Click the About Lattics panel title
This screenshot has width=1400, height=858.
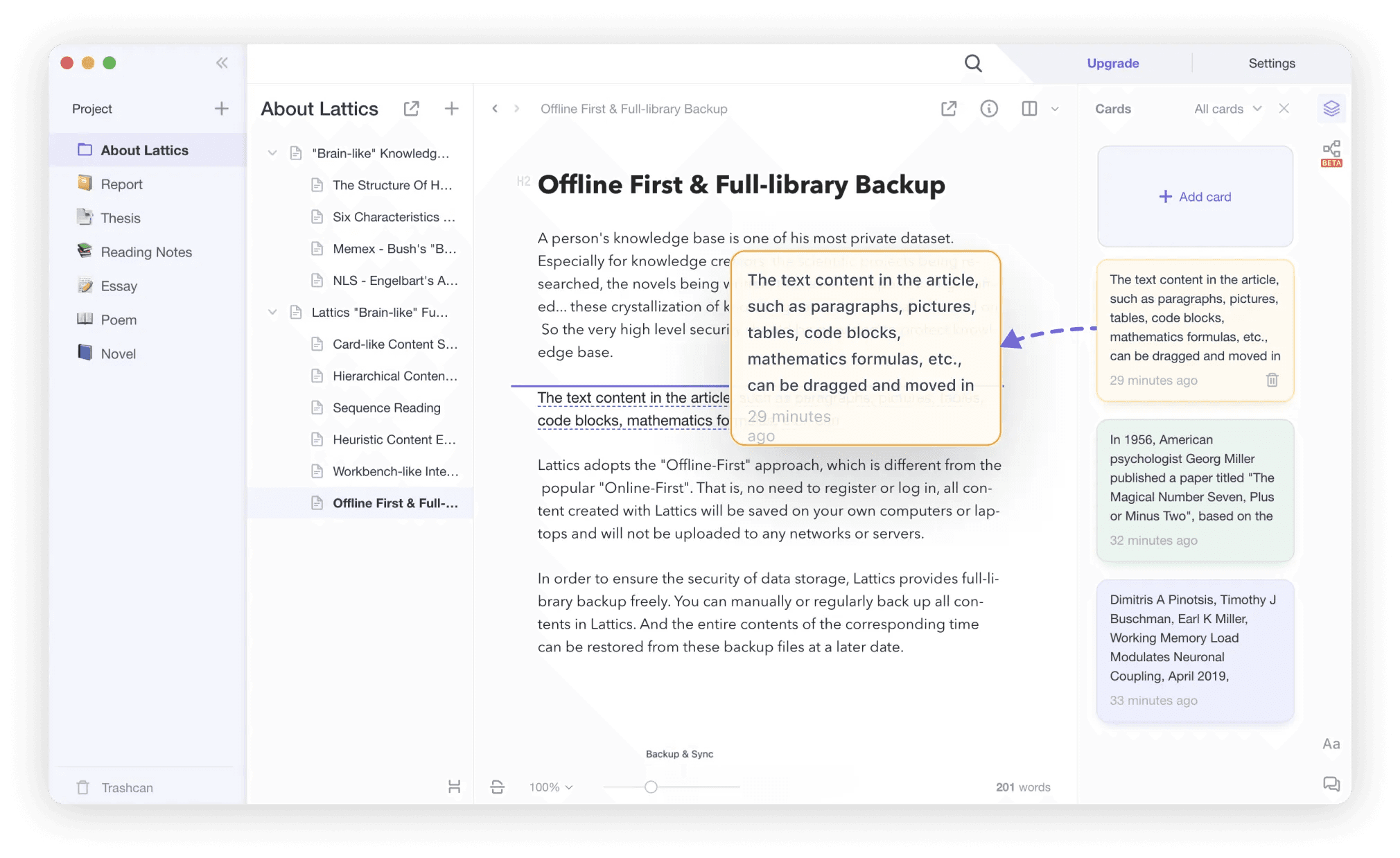click(320, 109)
